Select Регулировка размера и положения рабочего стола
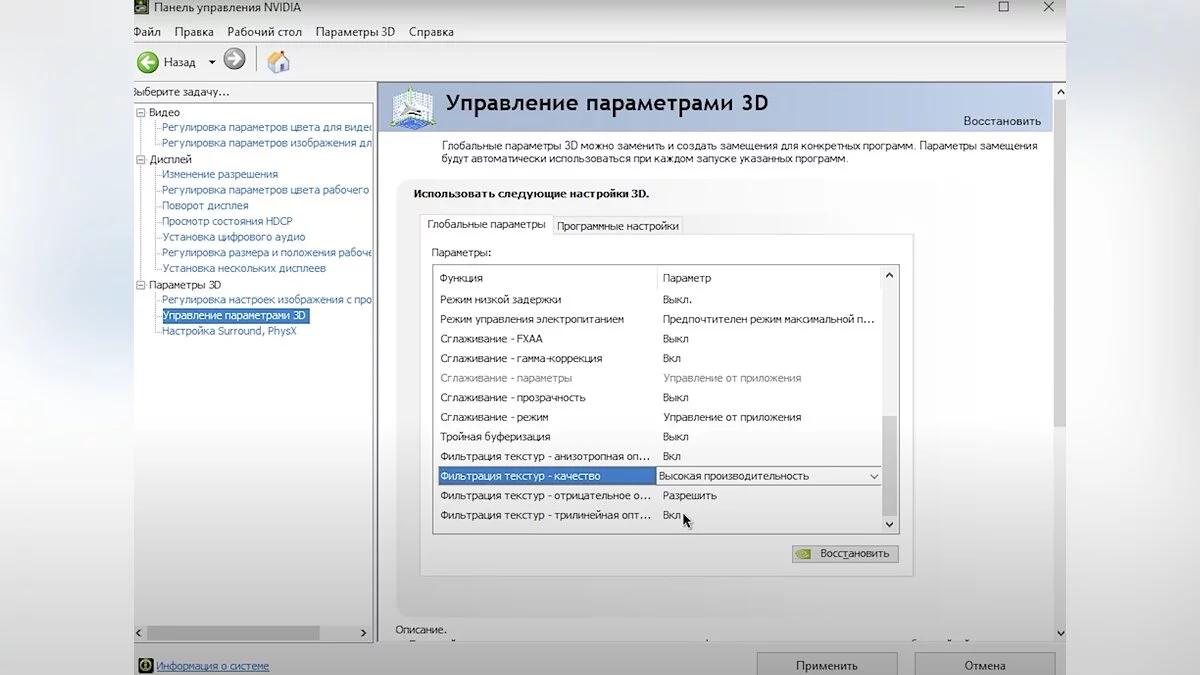This screenshot has height=675, width=1200. [267, 253]
